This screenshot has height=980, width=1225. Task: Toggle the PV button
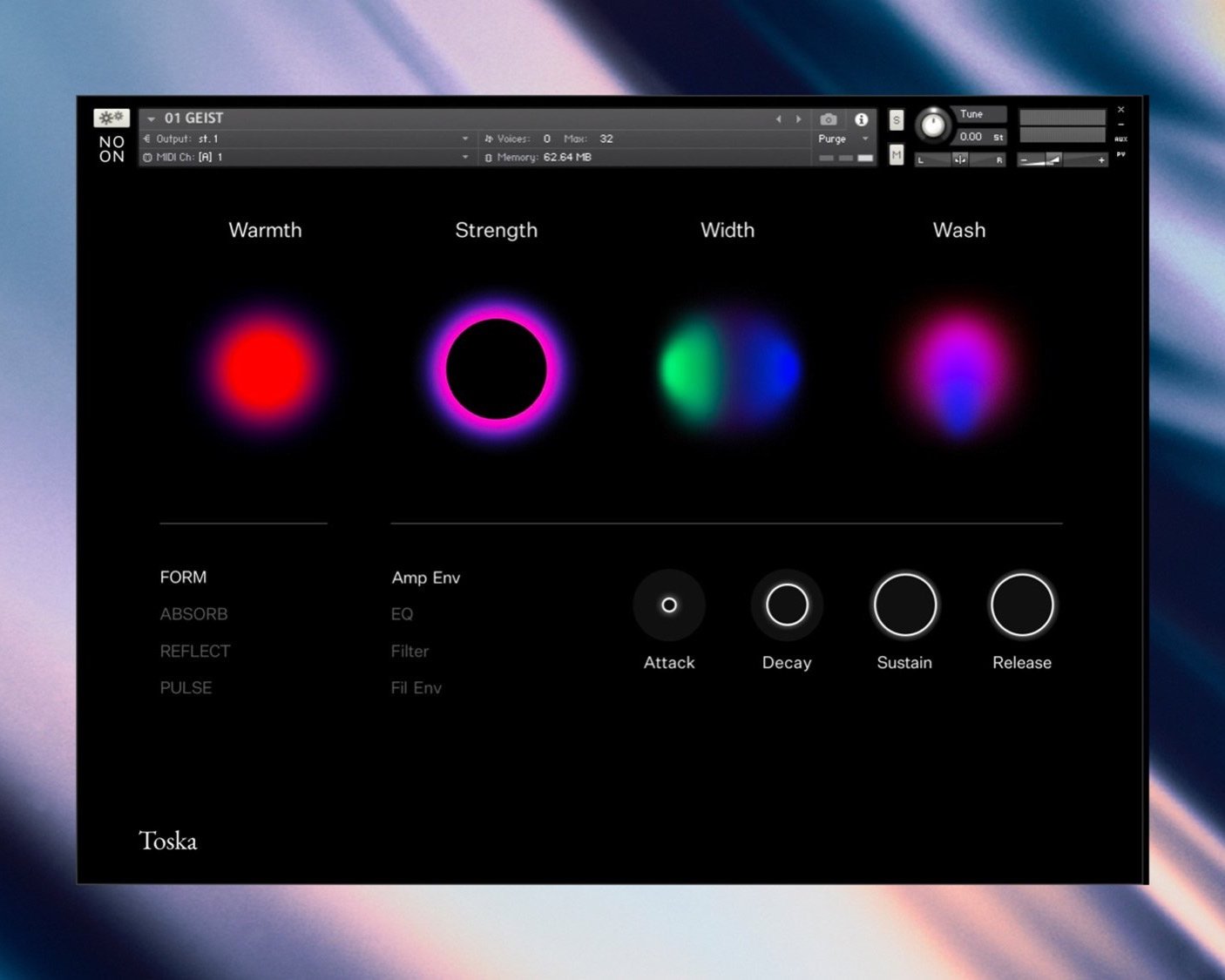(x=1120, y=154)
